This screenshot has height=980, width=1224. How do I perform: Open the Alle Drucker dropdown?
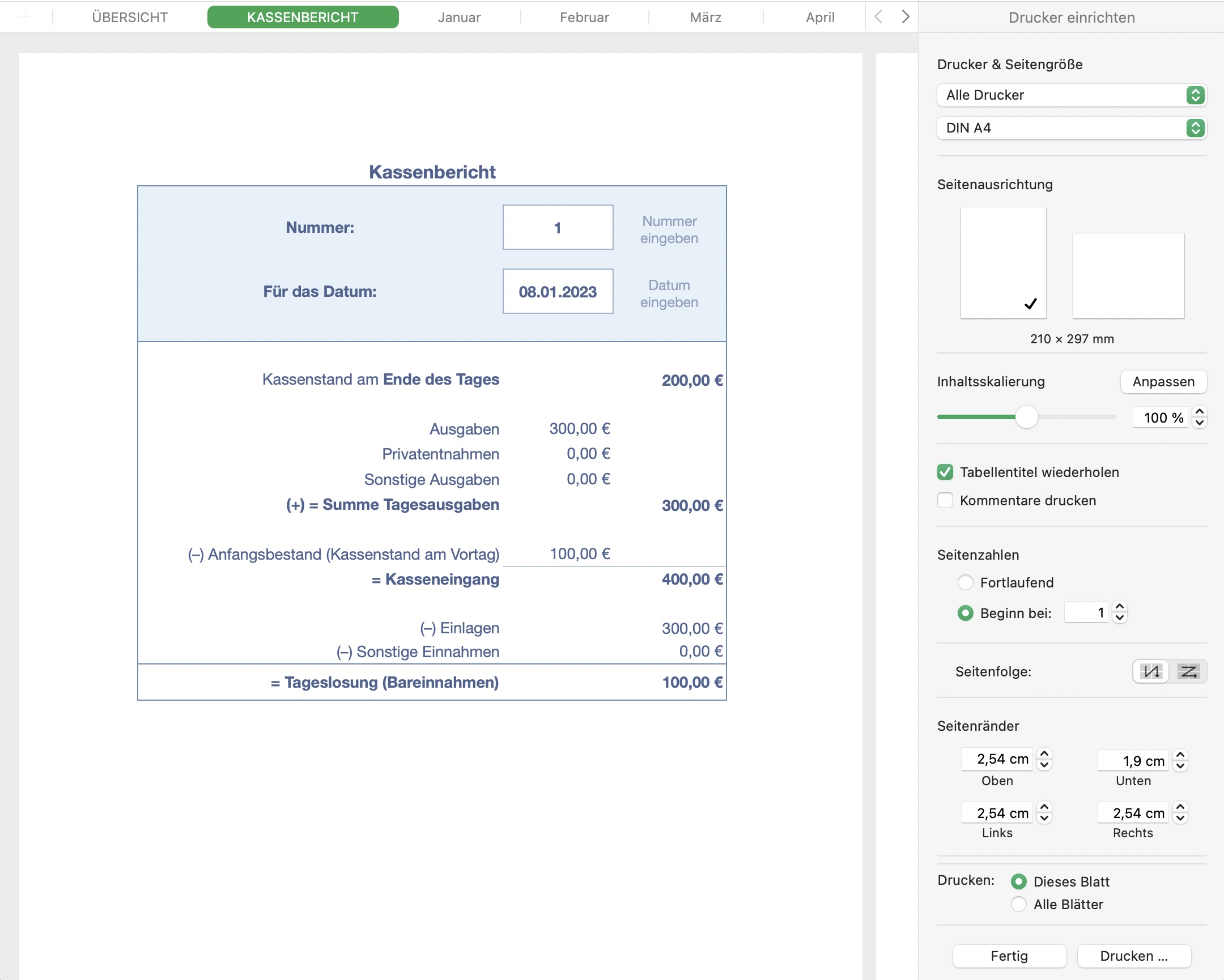click(x=1070, y=95)
